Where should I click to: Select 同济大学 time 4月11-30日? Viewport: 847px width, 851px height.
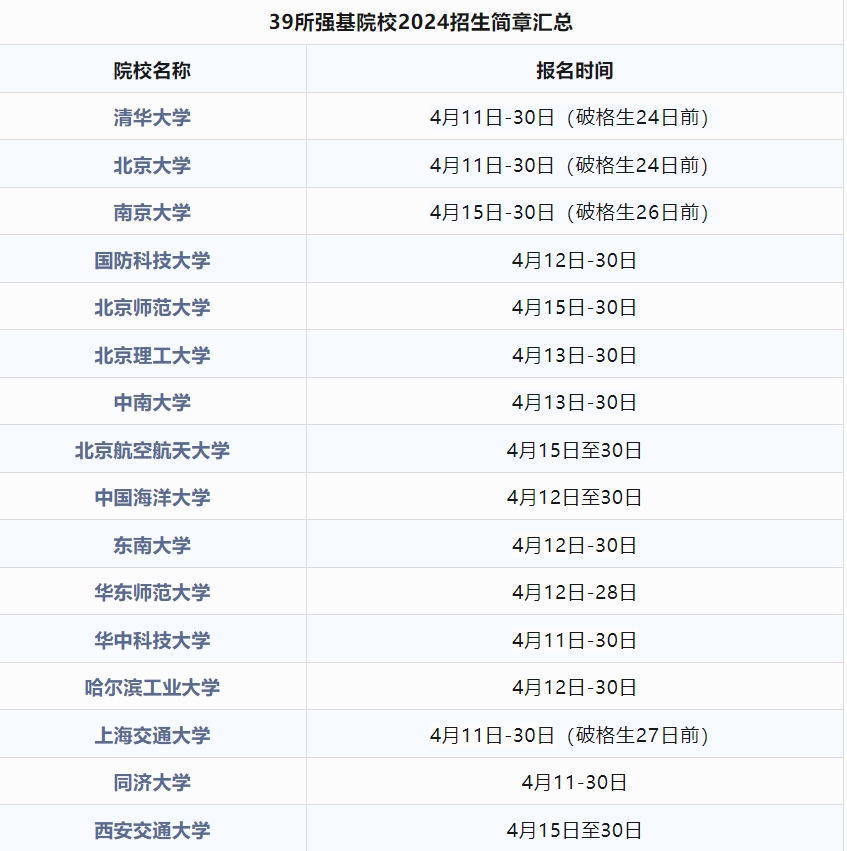pyautogui.click(x=575, y=782)
